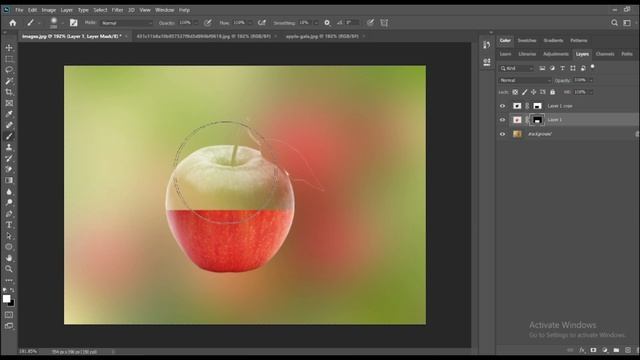Switch to the apple-gala.jpg document tab
The height and width of the screenshot is (360, 640).
pos(322,36)
